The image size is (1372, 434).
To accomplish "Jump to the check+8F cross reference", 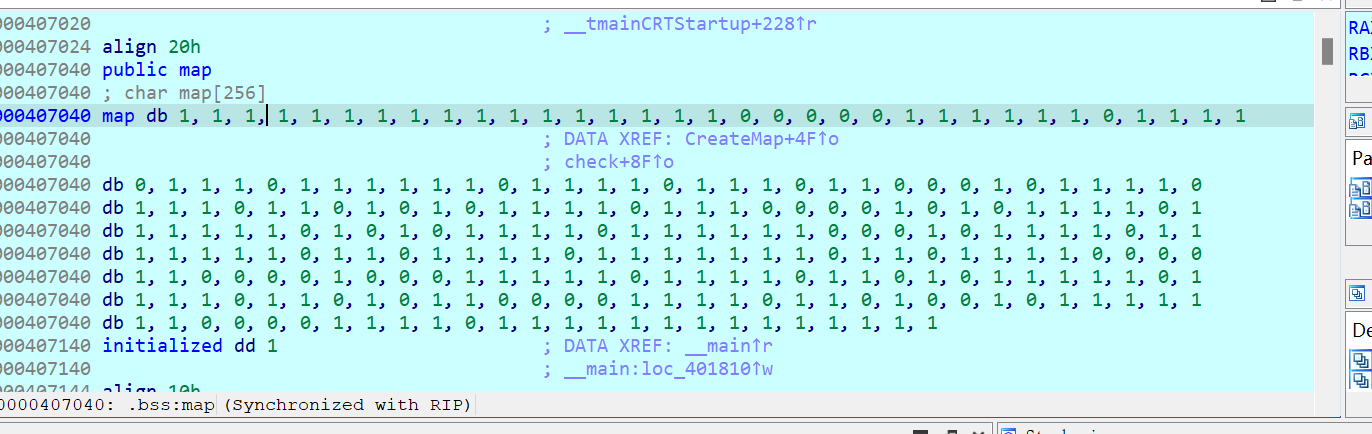I will [x=619, y=162].
